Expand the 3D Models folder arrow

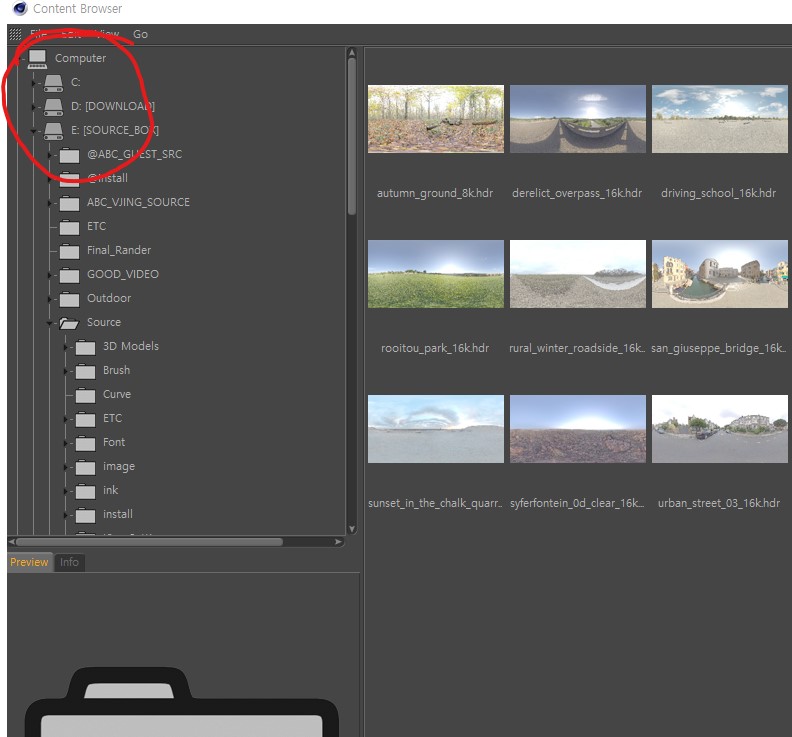tap(66, 347)
